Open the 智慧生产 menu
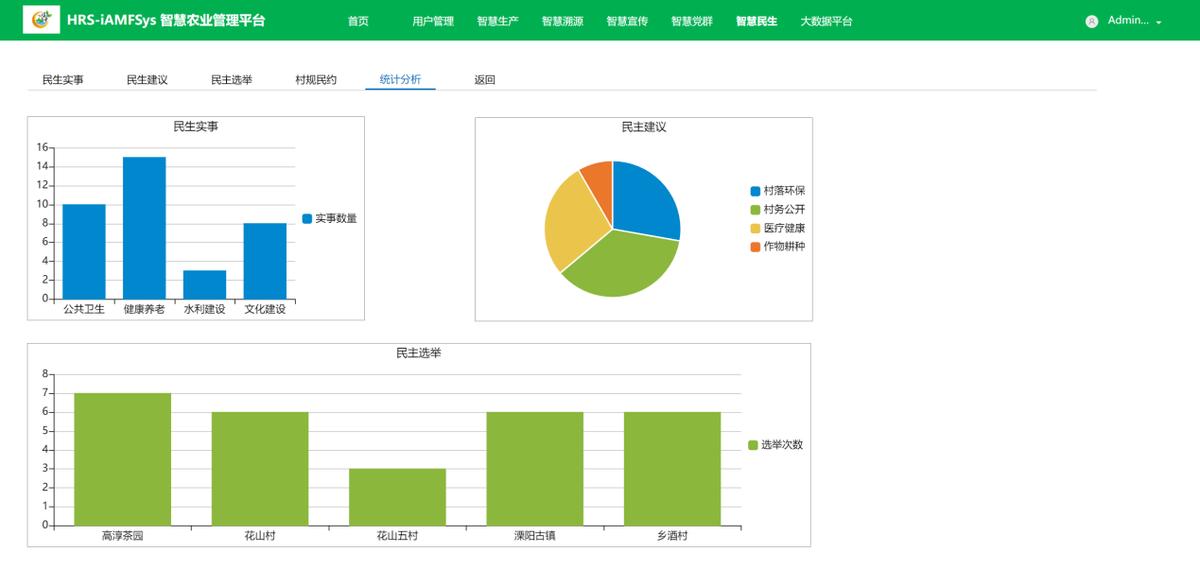The width and height of the screenshot is (1200, 566). coord(498,21)
